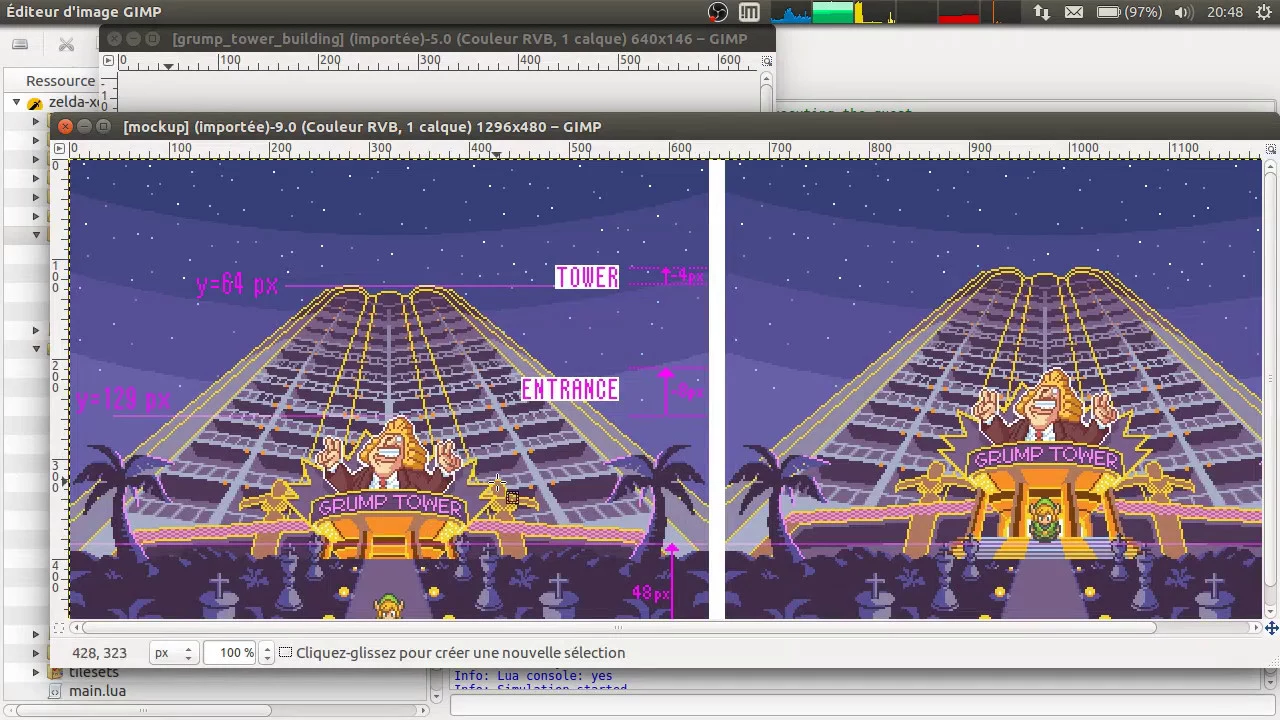Open the session power gear menu
This screenshot has width=1280, height=720.
click(1262, 12)
